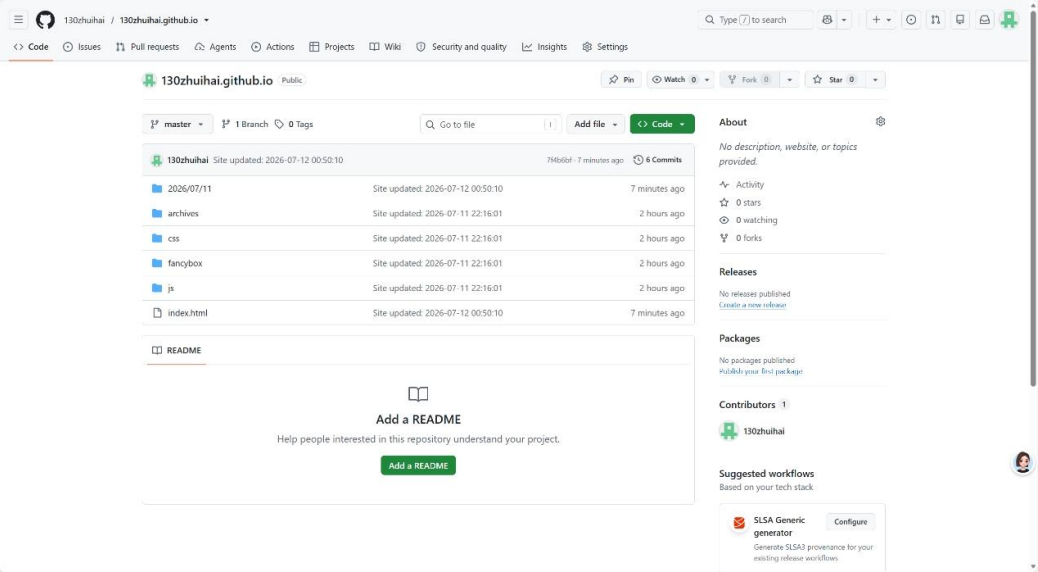Open index.html file
This screenshot has width=1038, height=572.
click(187, 312)
